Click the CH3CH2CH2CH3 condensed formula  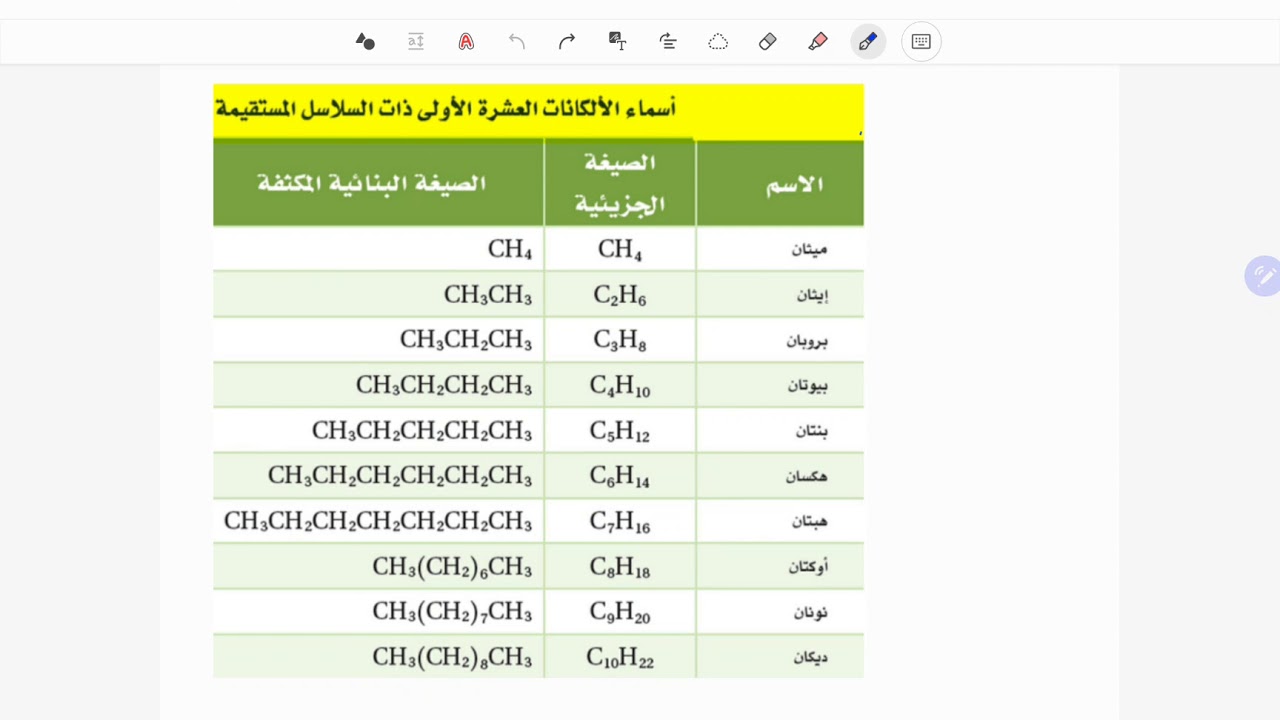[444, 386]
